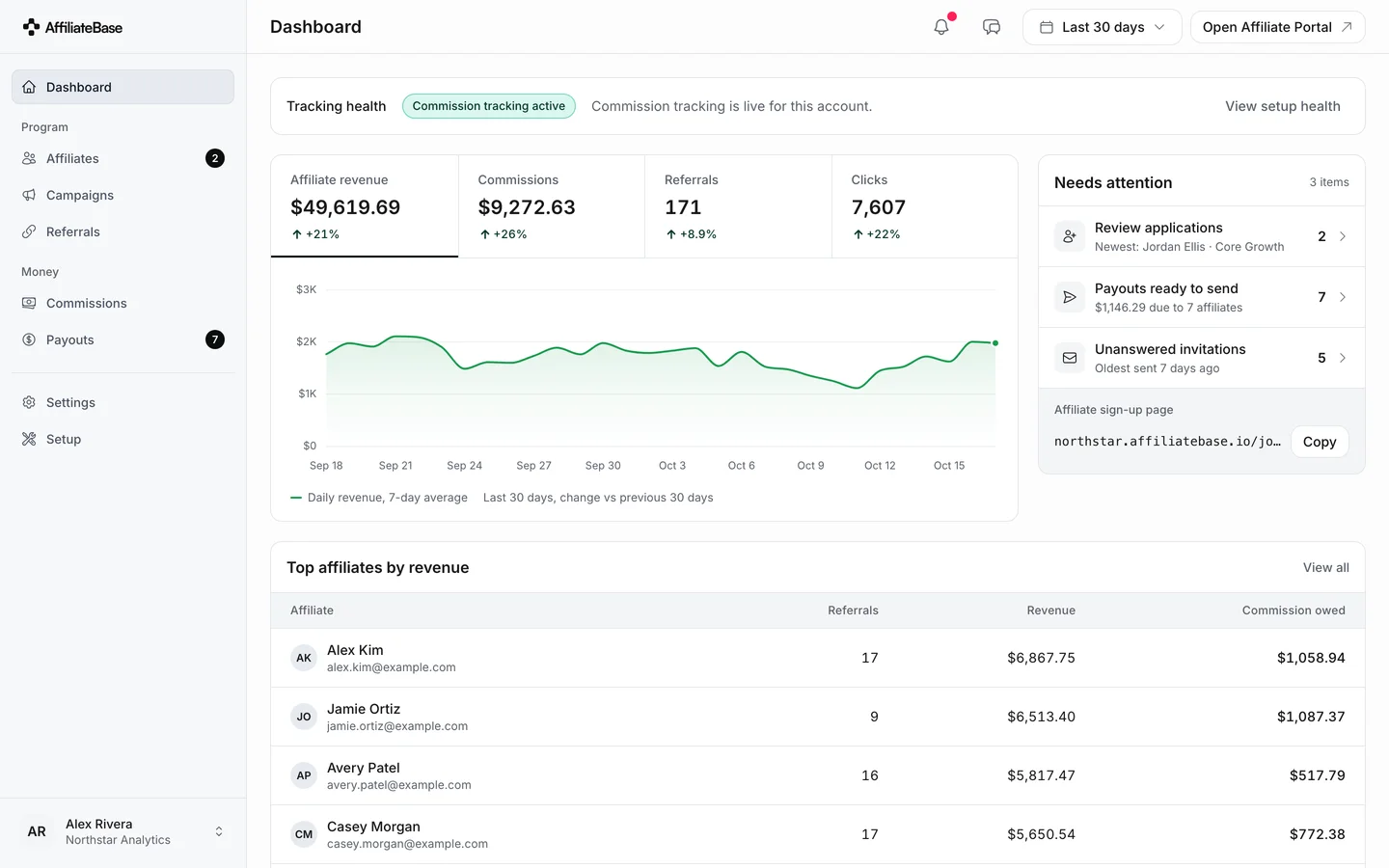Viewport: 1389px width, 868px height.
Task: Click the northstar.affiliatebase.io sign-up URL
Action: (x=1167, y=442)
